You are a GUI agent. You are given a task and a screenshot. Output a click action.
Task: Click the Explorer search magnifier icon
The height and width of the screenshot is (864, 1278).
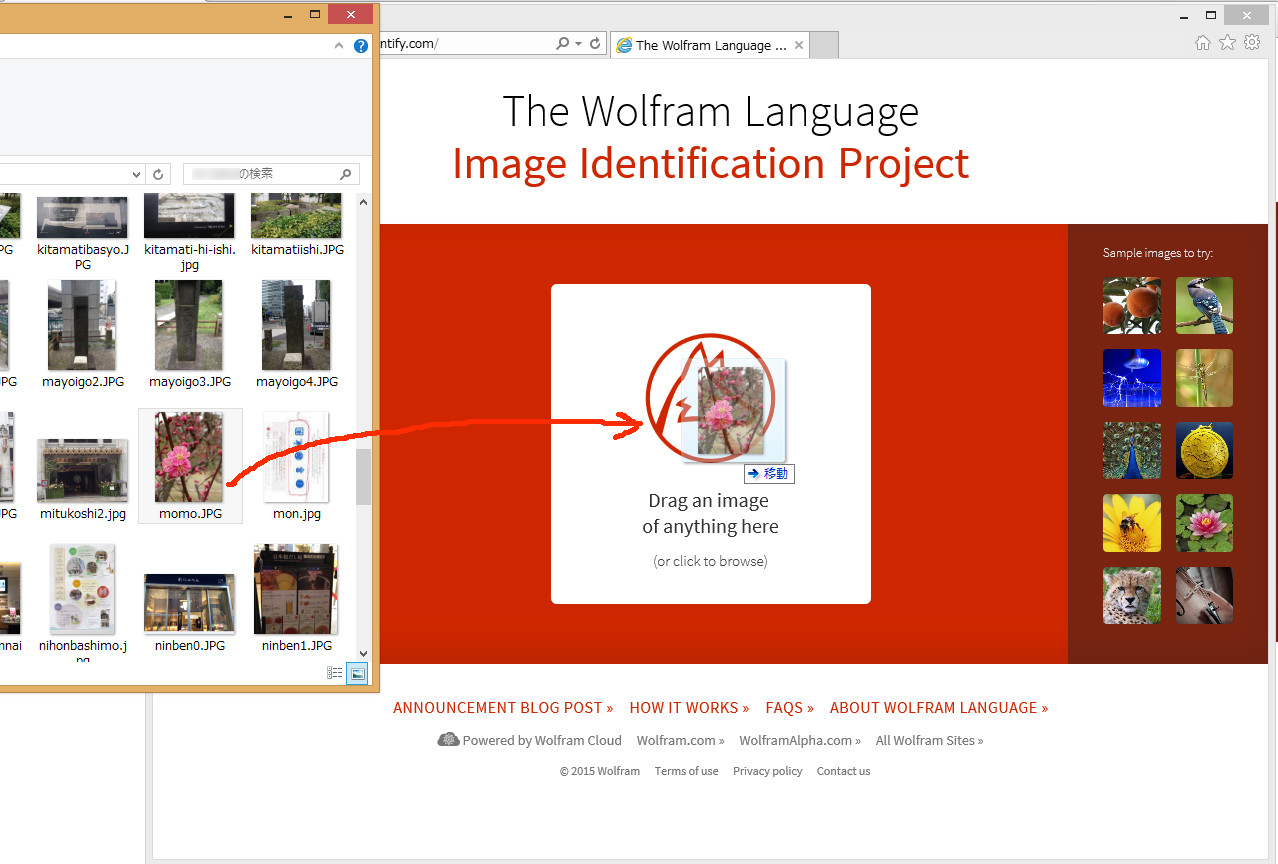346,174
